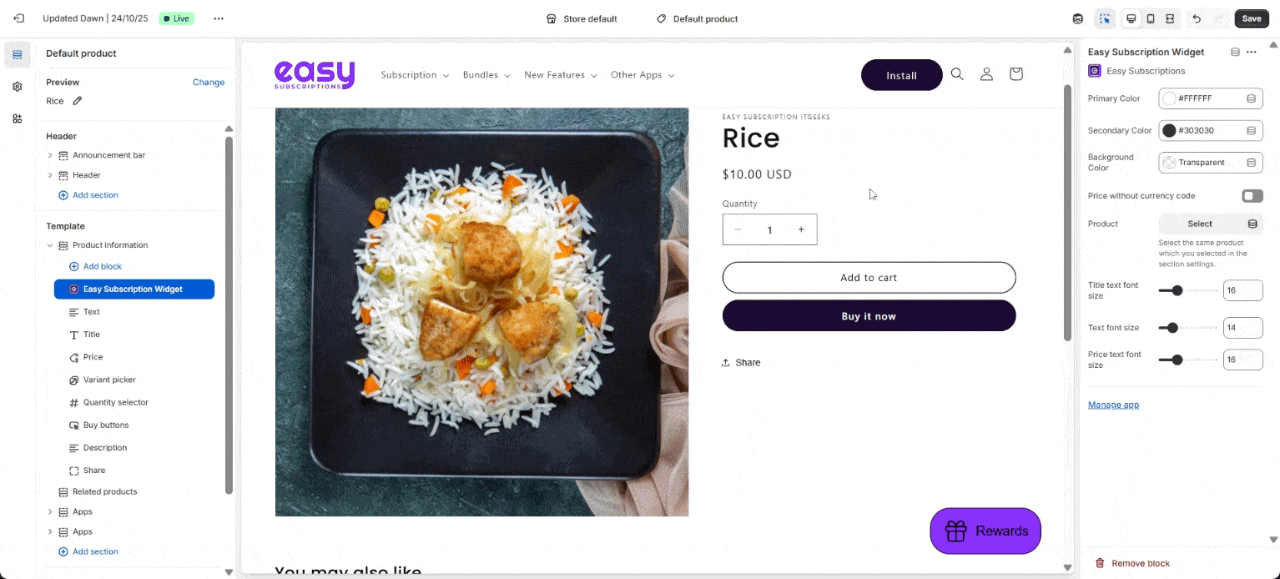Switch to fullscreen preview icon
The height and width of the screenshot is (579, 1280).
[x=1169, y=19]
